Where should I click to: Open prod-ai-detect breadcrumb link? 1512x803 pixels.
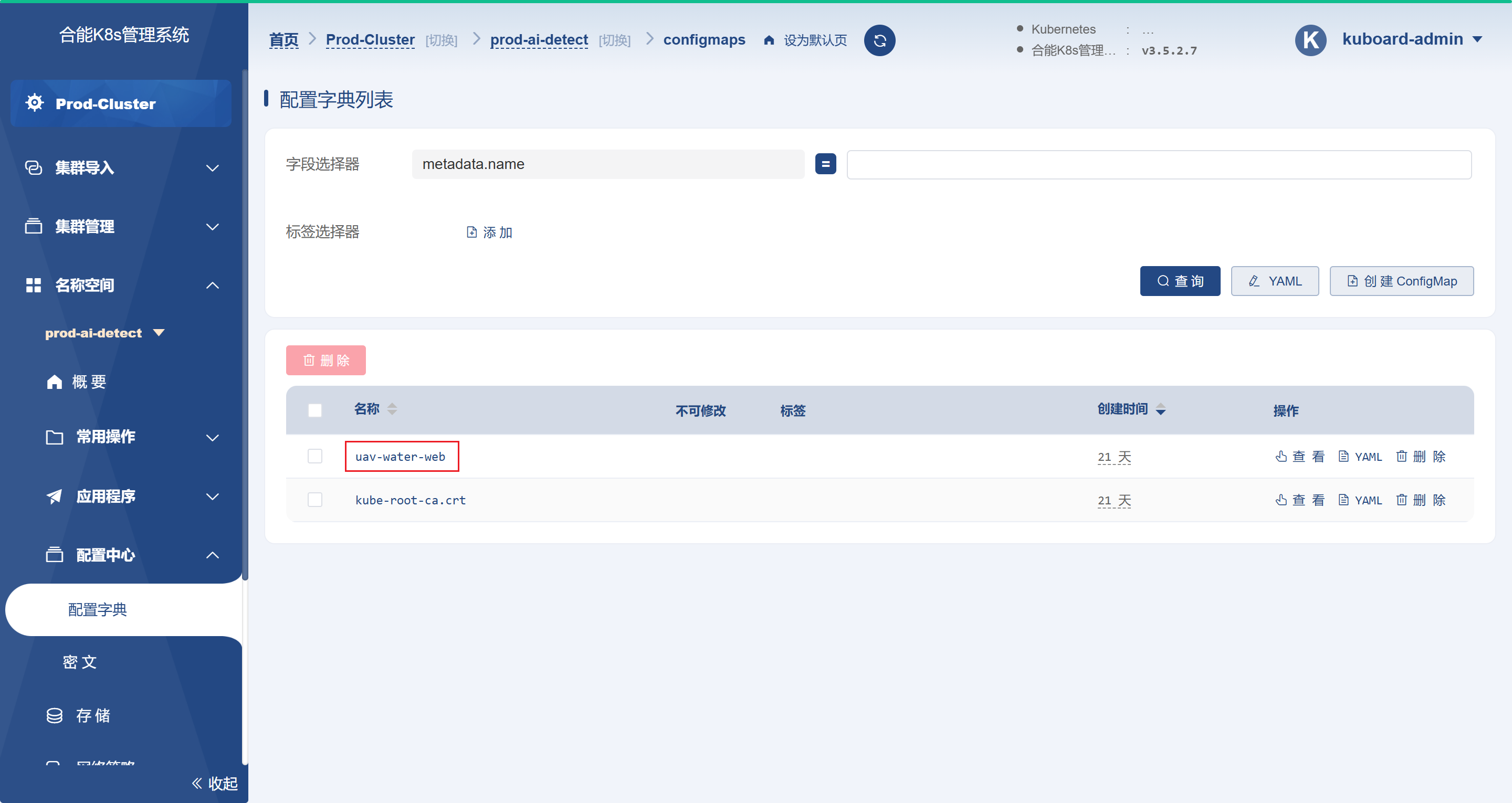coord(539,39)
